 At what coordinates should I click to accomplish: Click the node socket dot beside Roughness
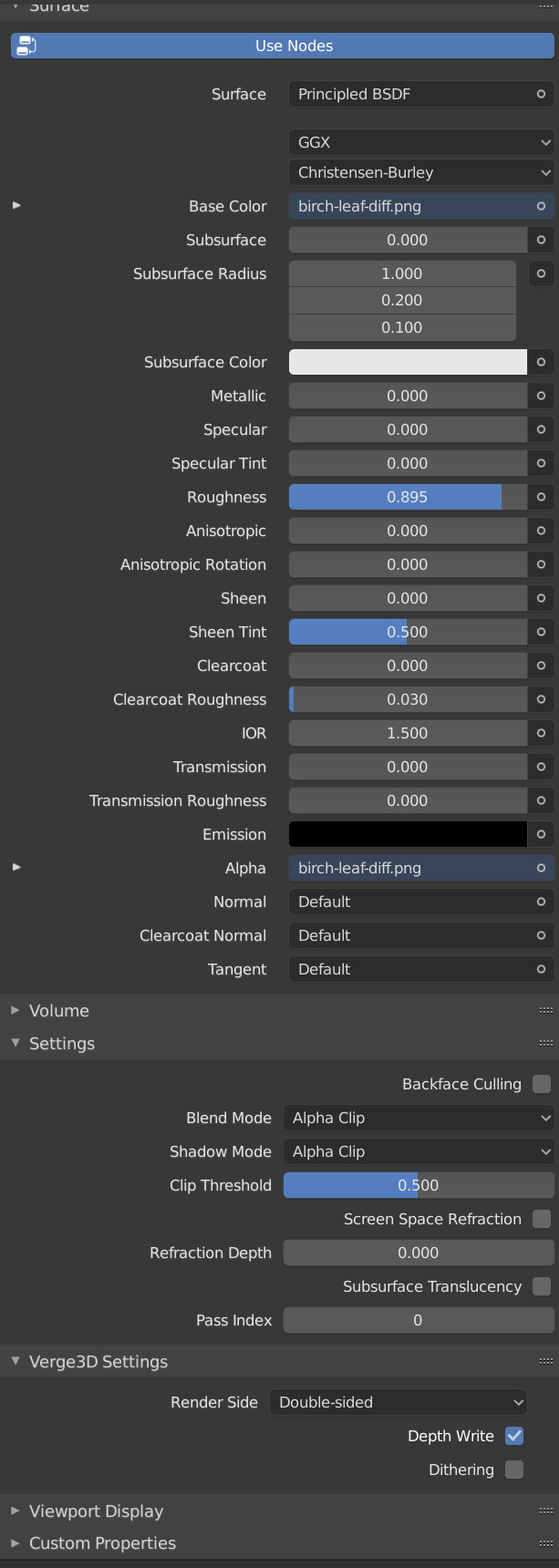pos(541,497)
